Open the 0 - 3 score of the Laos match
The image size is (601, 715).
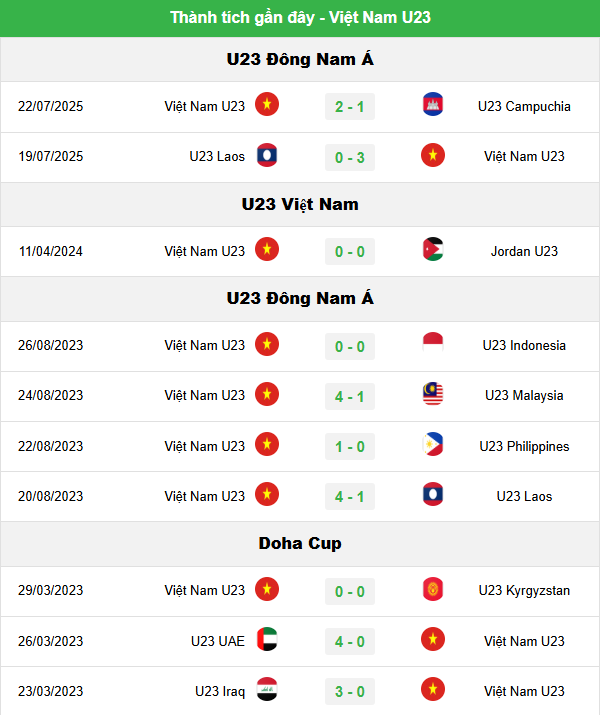click(x=350, y=158)
